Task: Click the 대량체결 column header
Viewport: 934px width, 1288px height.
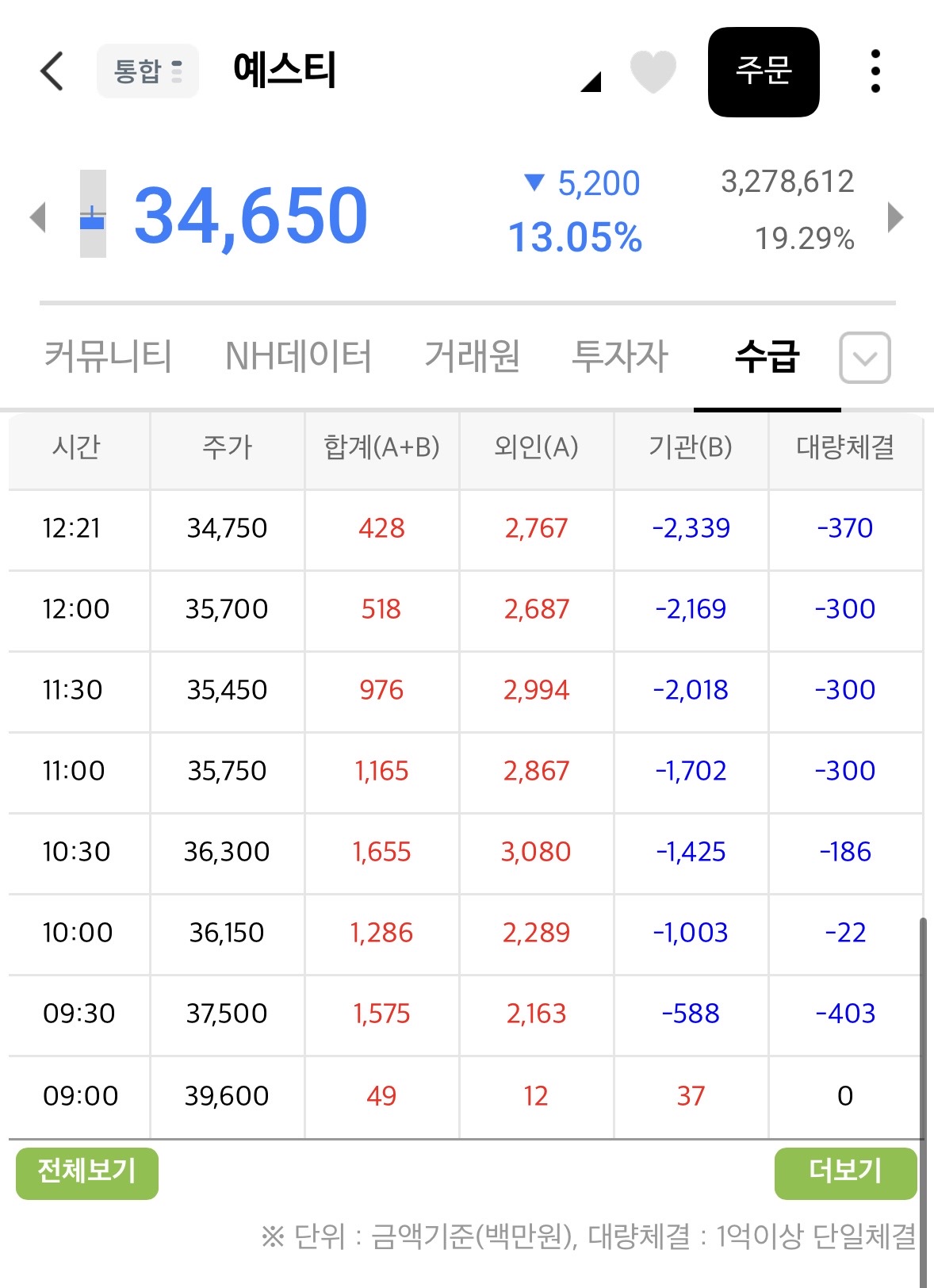Action: (x=845, y=448)
